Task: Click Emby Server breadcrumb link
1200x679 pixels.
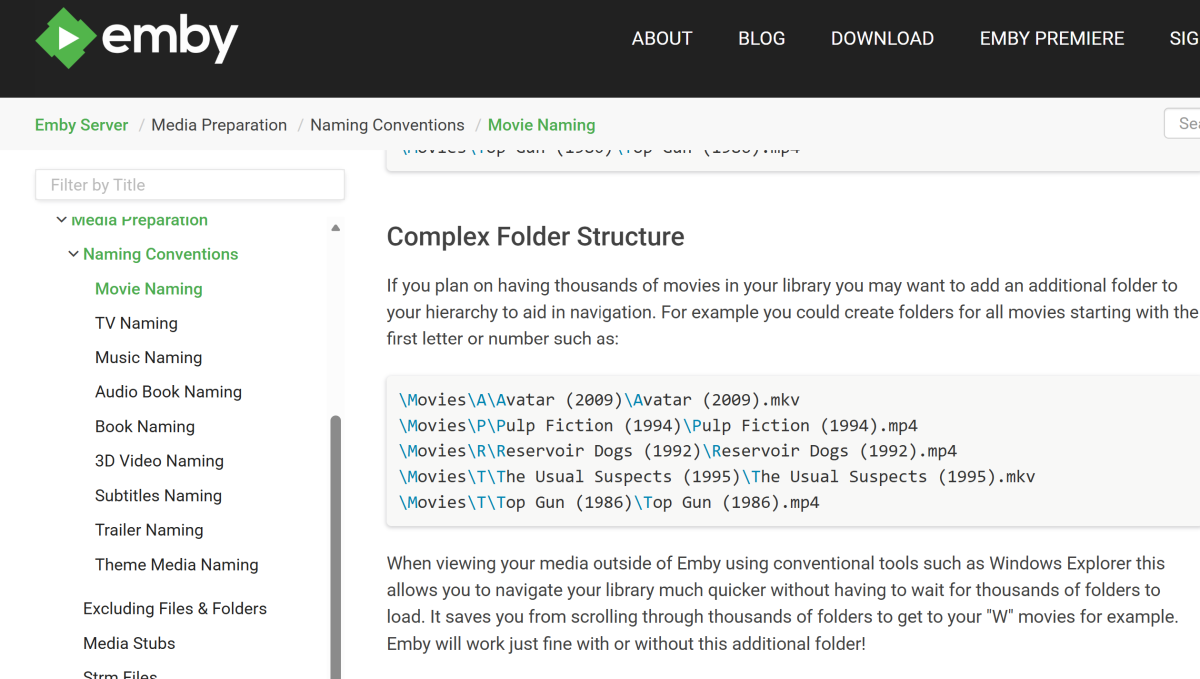Action: click(81, 125)
